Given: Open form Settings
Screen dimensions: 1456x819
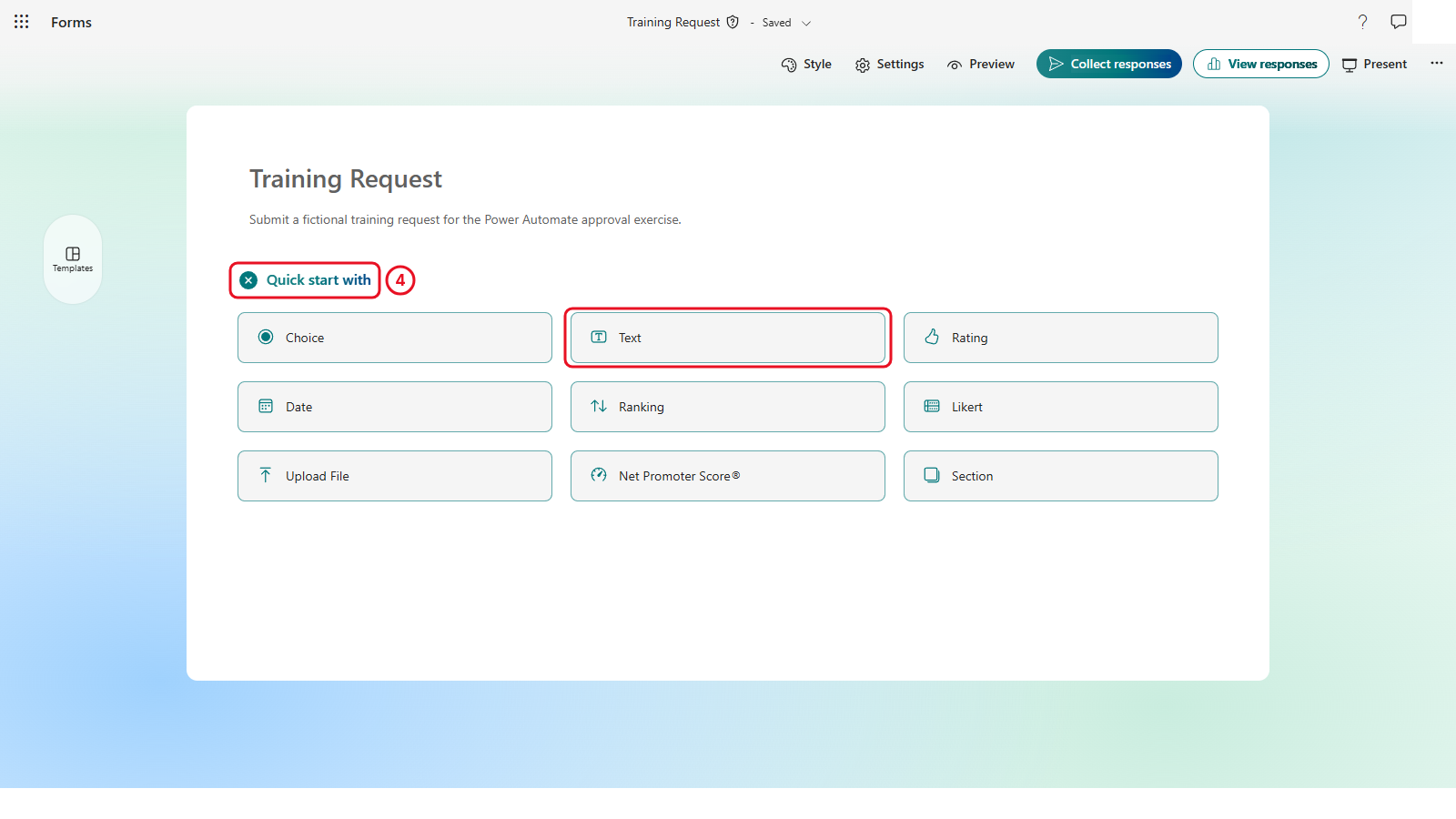Looking at the screenshot, I should pos(889,64).
